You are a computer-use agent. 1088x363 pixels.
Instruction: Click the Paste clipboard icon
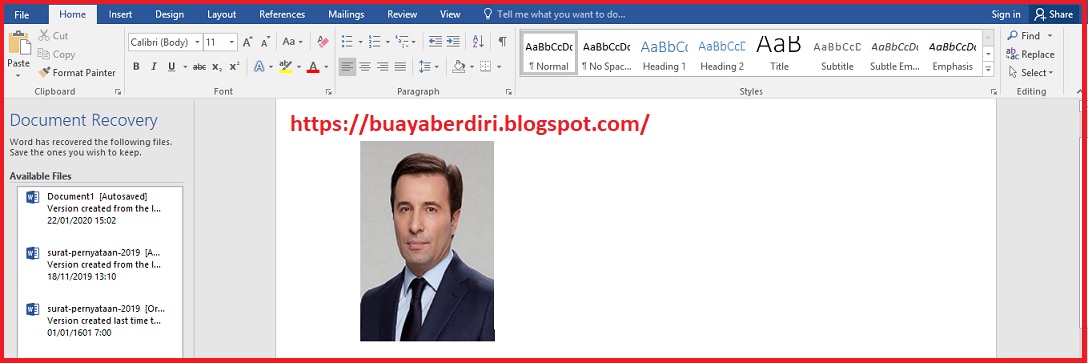pos(18,43)
